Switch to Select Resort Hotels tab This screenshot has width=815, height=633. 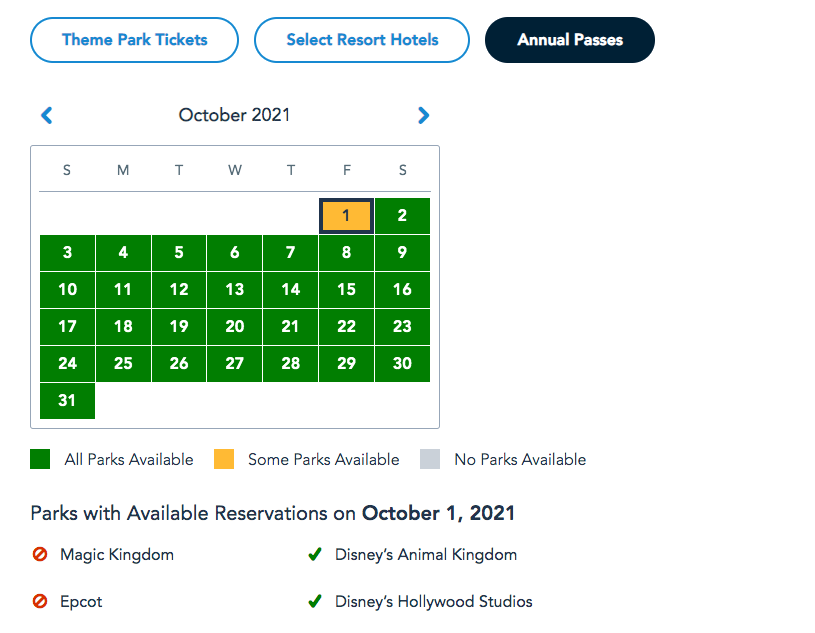(362, 40)
